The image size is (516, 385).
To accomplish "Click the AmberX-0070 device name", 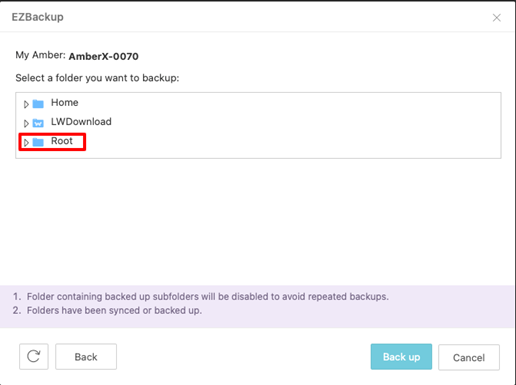I will point(103,56).
